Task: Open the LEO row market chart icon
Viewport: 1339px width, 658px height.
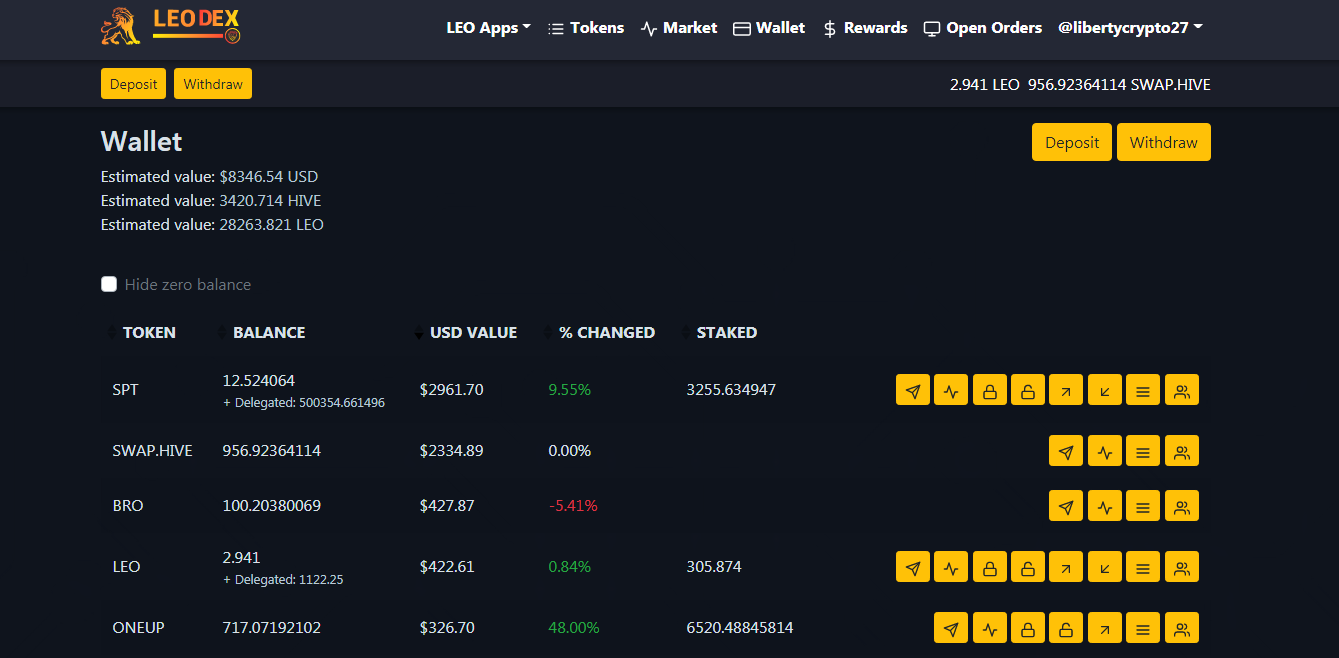Action: tap(951, 567)
